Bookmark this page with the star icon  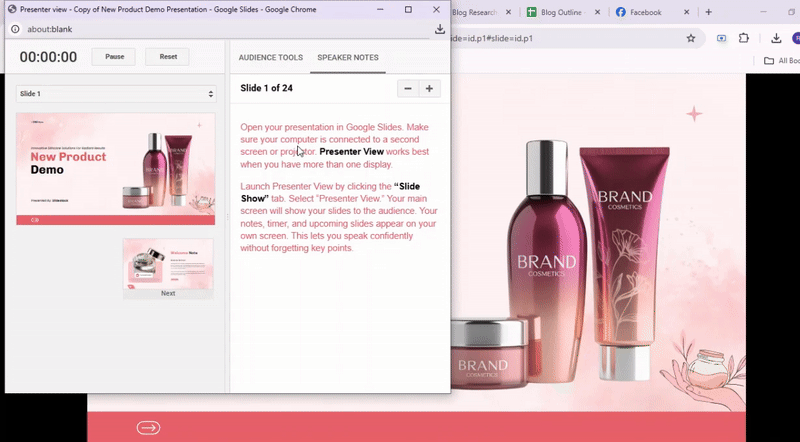click(690, 39)
